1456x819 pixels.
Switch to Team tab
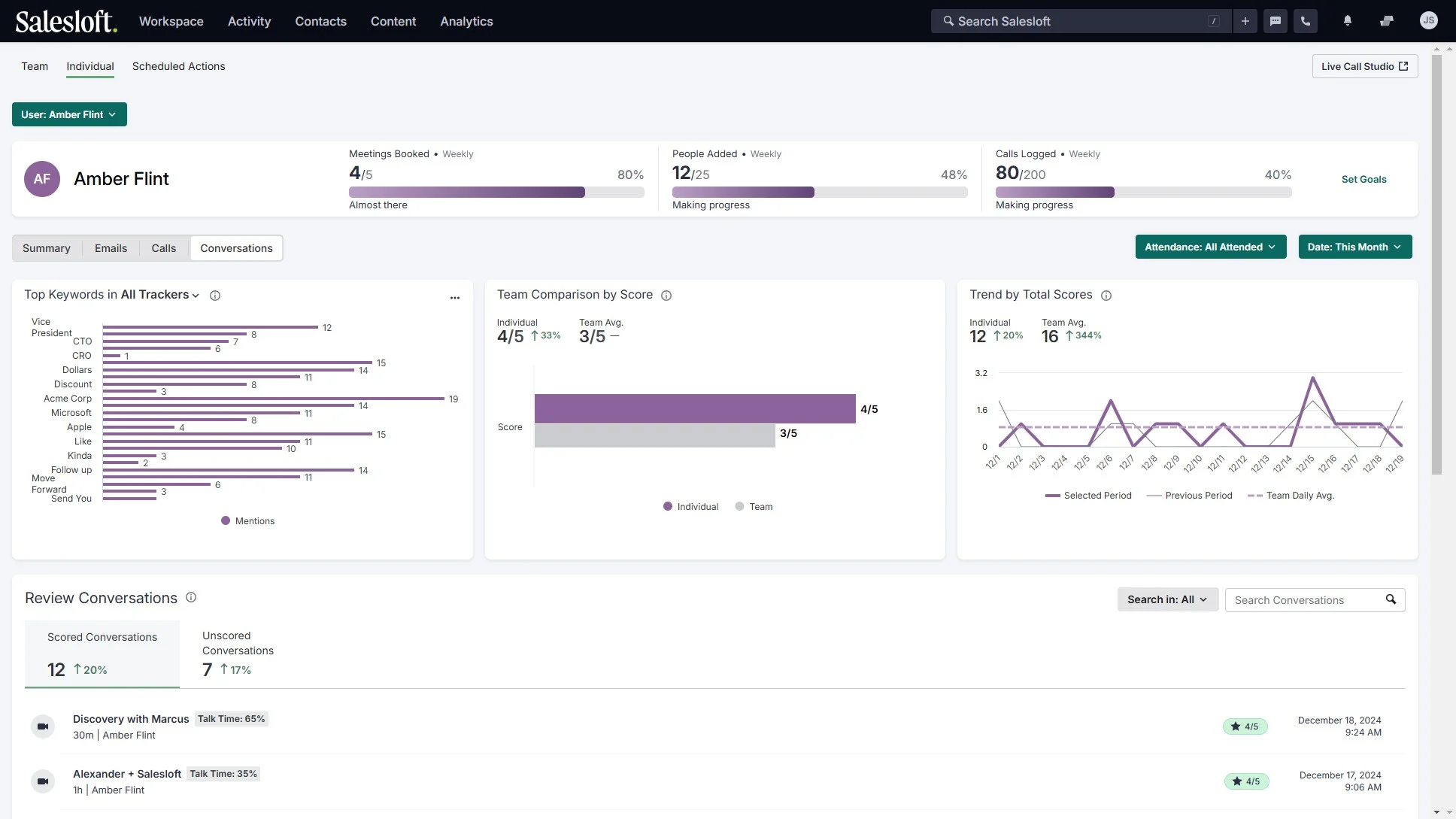pos(35,66)
